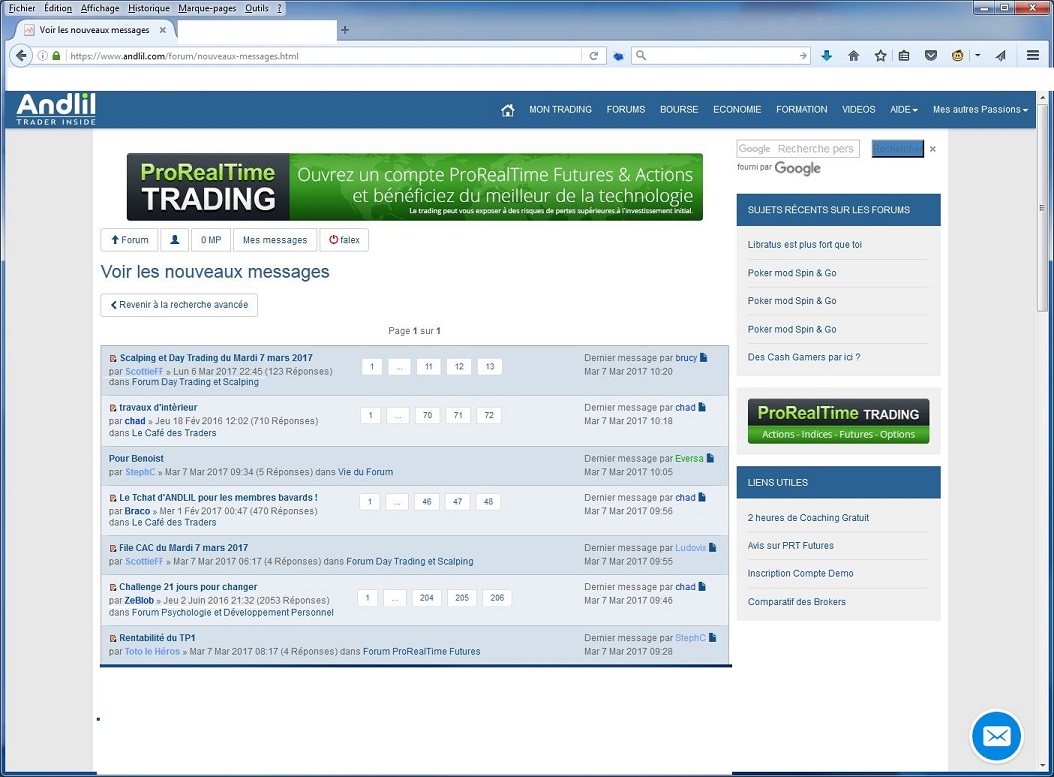Open the bookmarks list icon
This screenshot has width=1054, height=777.
click(904, 56)
